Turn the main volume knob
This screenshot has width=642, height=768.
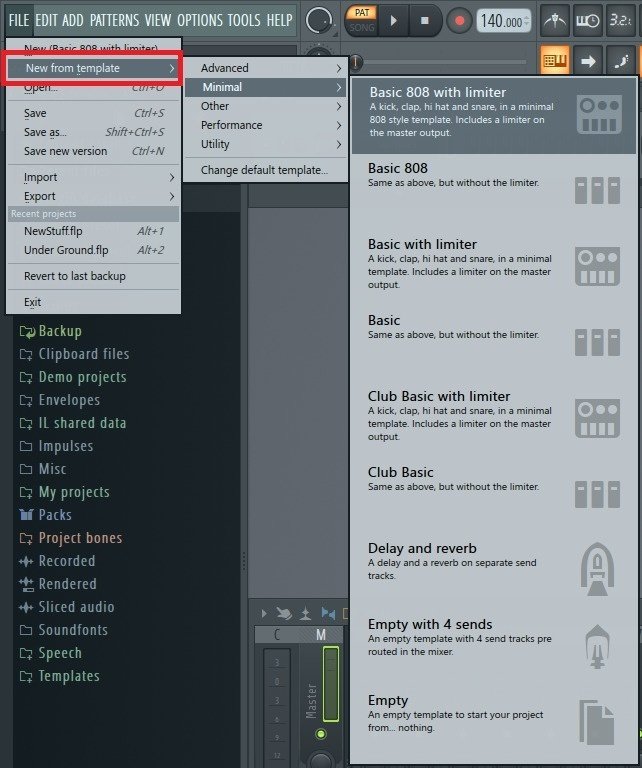[319, 21]
